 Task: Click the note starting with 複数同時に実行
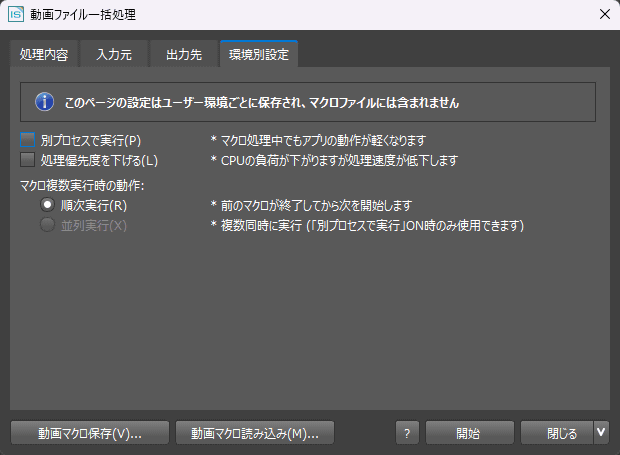tap(367, 225)
